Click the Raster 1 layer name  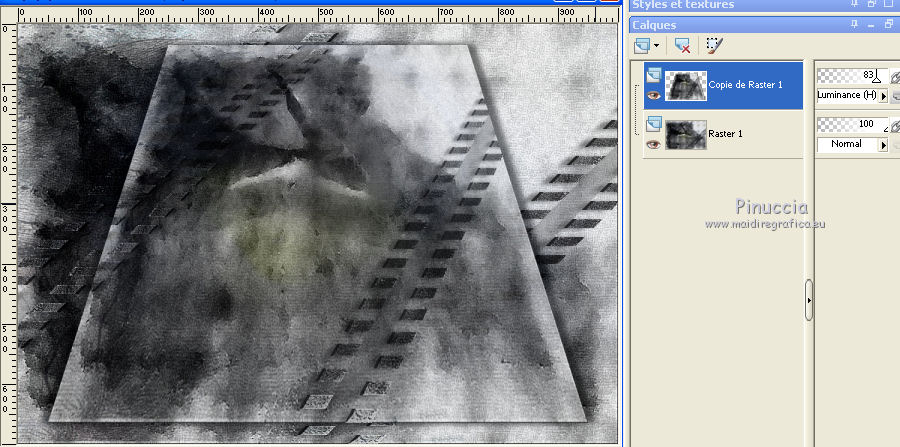click(x=726, y=133)
